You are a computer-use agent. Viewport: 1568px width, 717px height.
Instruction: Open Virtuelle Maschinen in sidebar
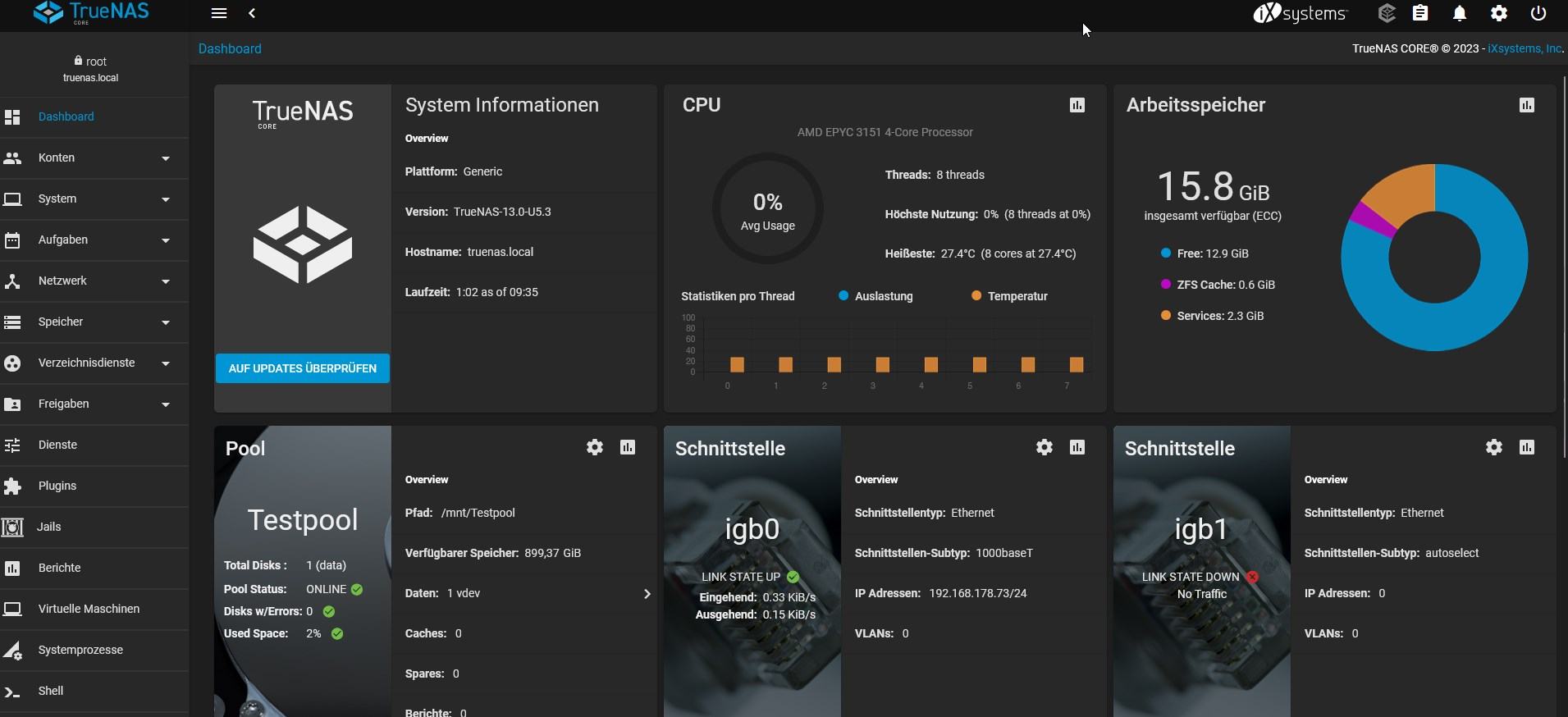(x=94, y=610)
